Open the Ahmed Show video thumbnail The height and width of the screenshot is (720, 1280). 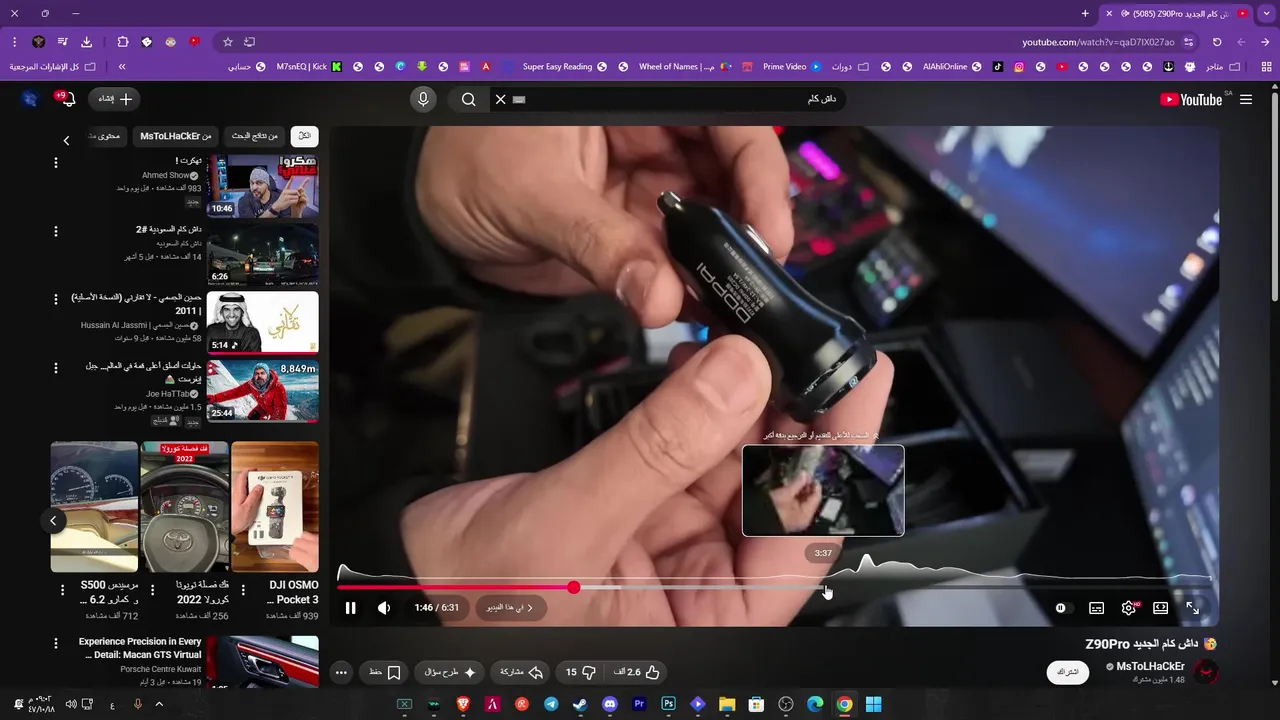[262, 185]
